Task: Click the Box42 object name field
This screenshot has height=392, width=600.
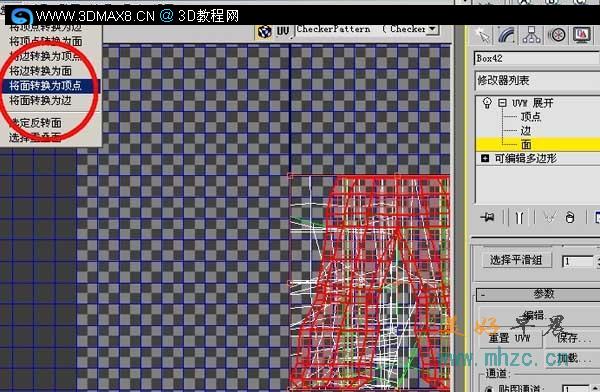Action: 537,59
